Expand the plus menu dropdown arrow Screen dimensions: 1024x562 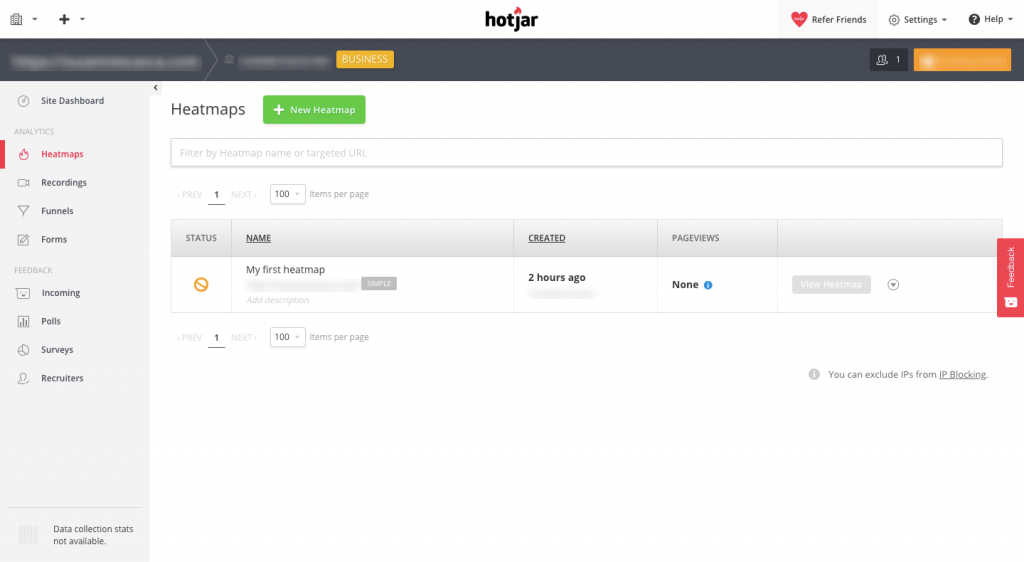[82, 20]
